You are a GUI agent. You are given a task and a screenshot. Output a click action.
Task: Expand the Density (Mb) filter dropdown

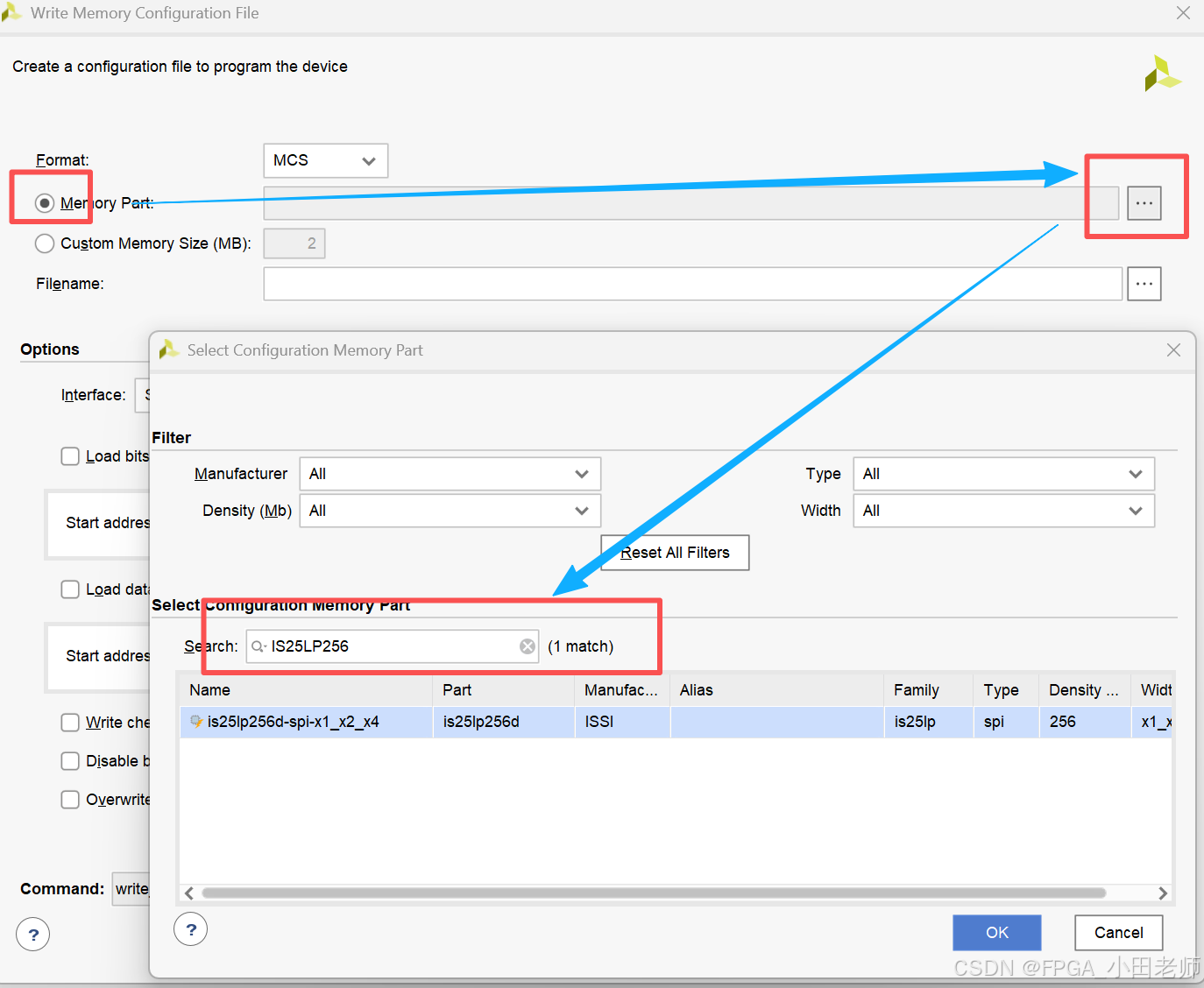pos(450,511)
